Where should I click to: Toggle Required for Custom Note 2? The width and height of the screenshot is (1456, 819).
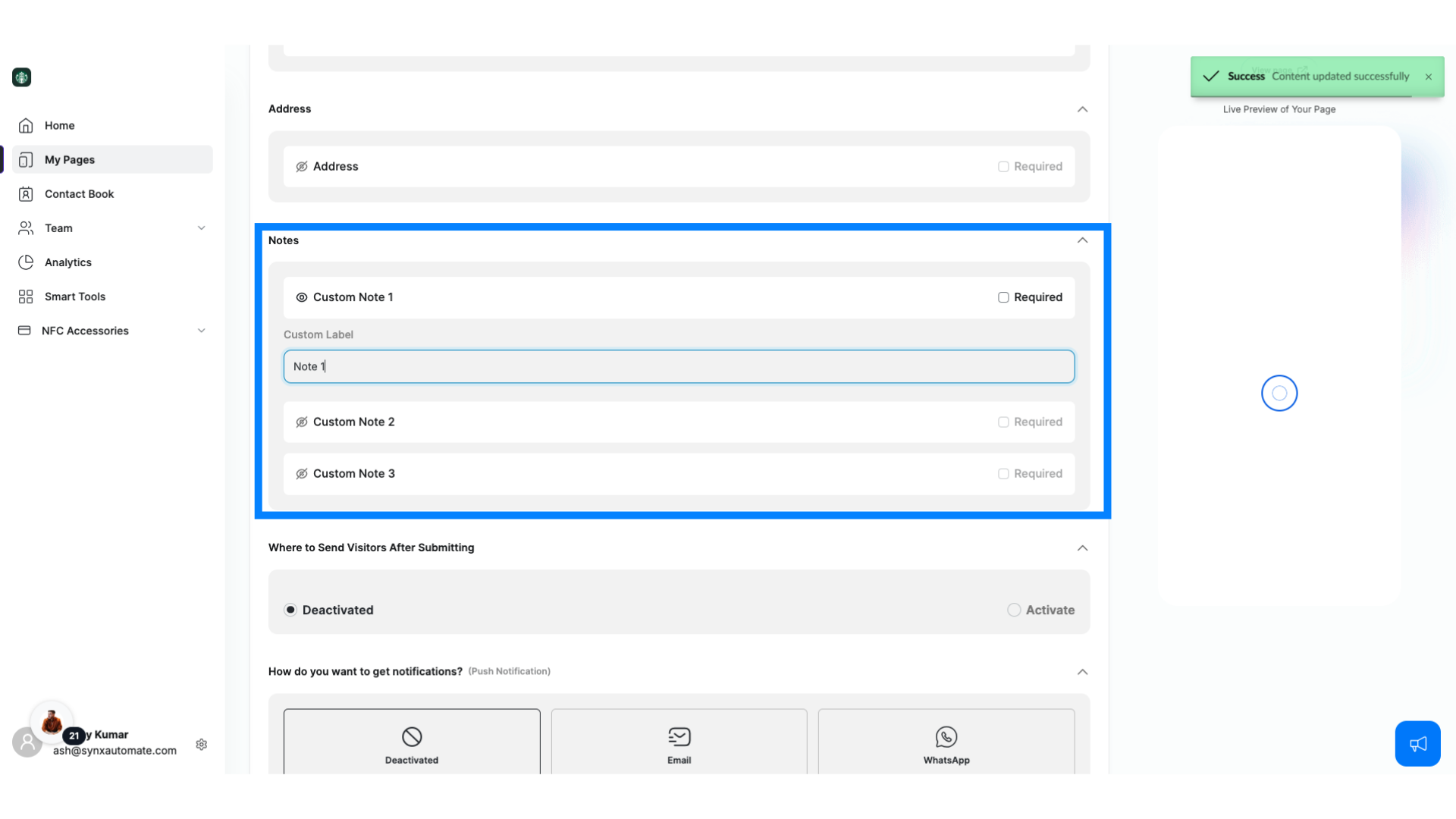point(1003,421)
